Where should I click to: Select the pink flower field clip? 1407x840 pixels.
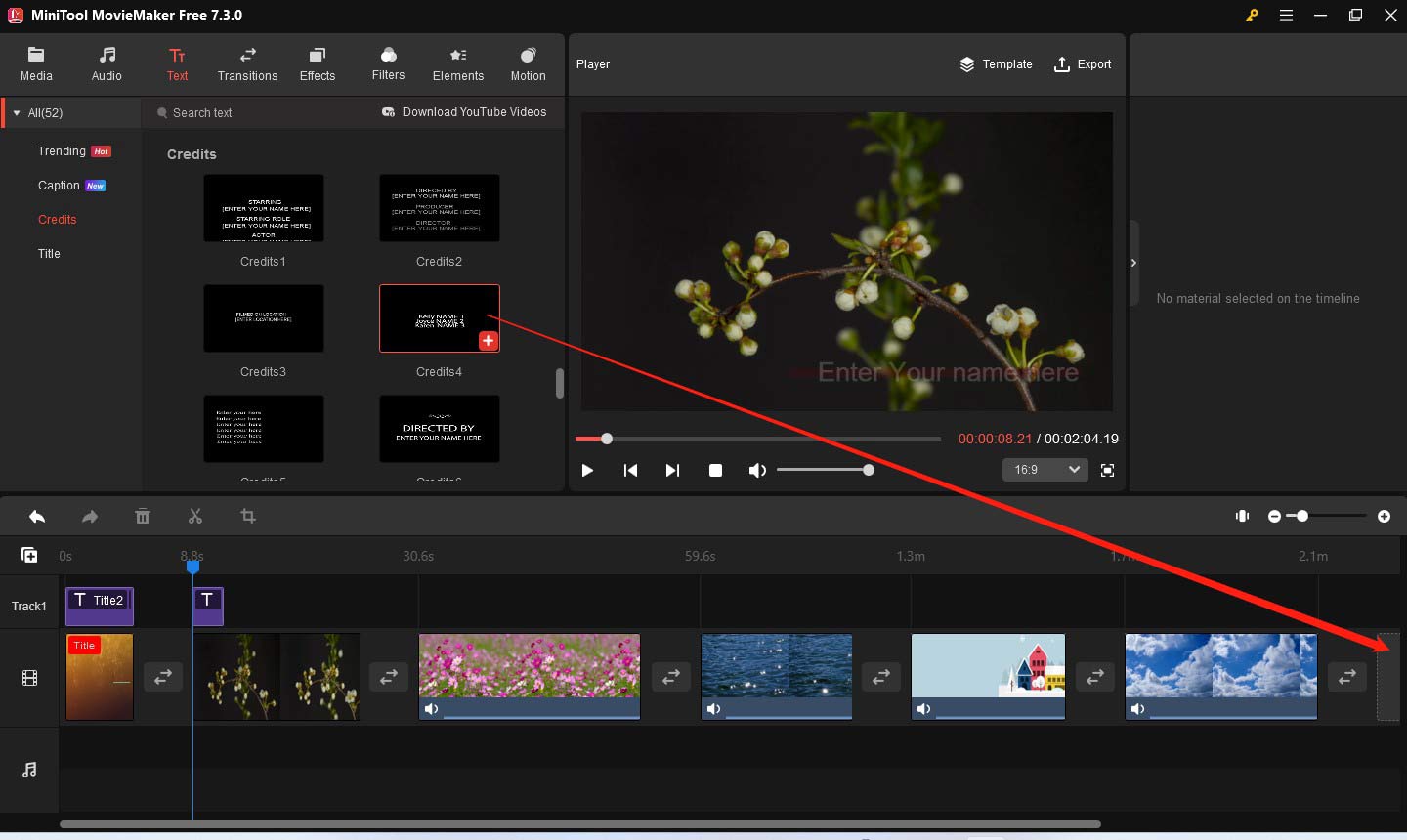530,677
